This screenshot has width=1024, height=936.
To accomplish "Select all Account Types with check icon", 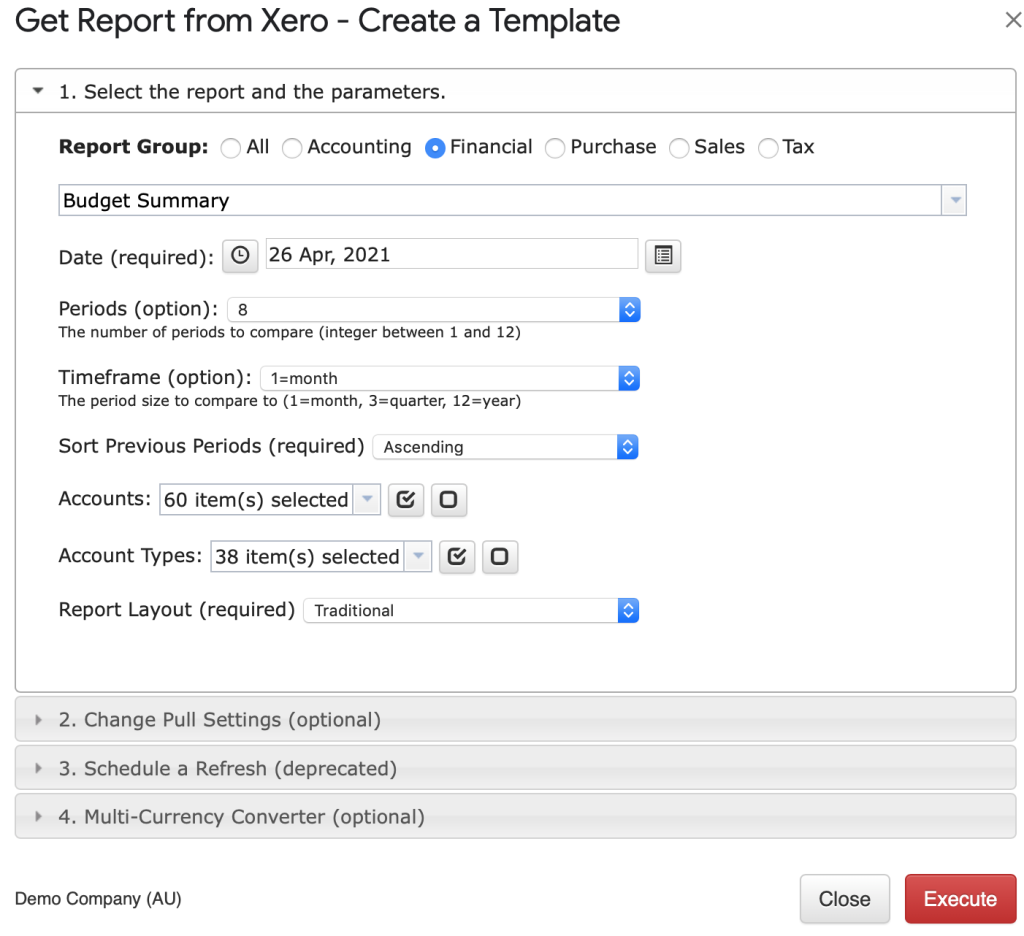I will 456,557.
